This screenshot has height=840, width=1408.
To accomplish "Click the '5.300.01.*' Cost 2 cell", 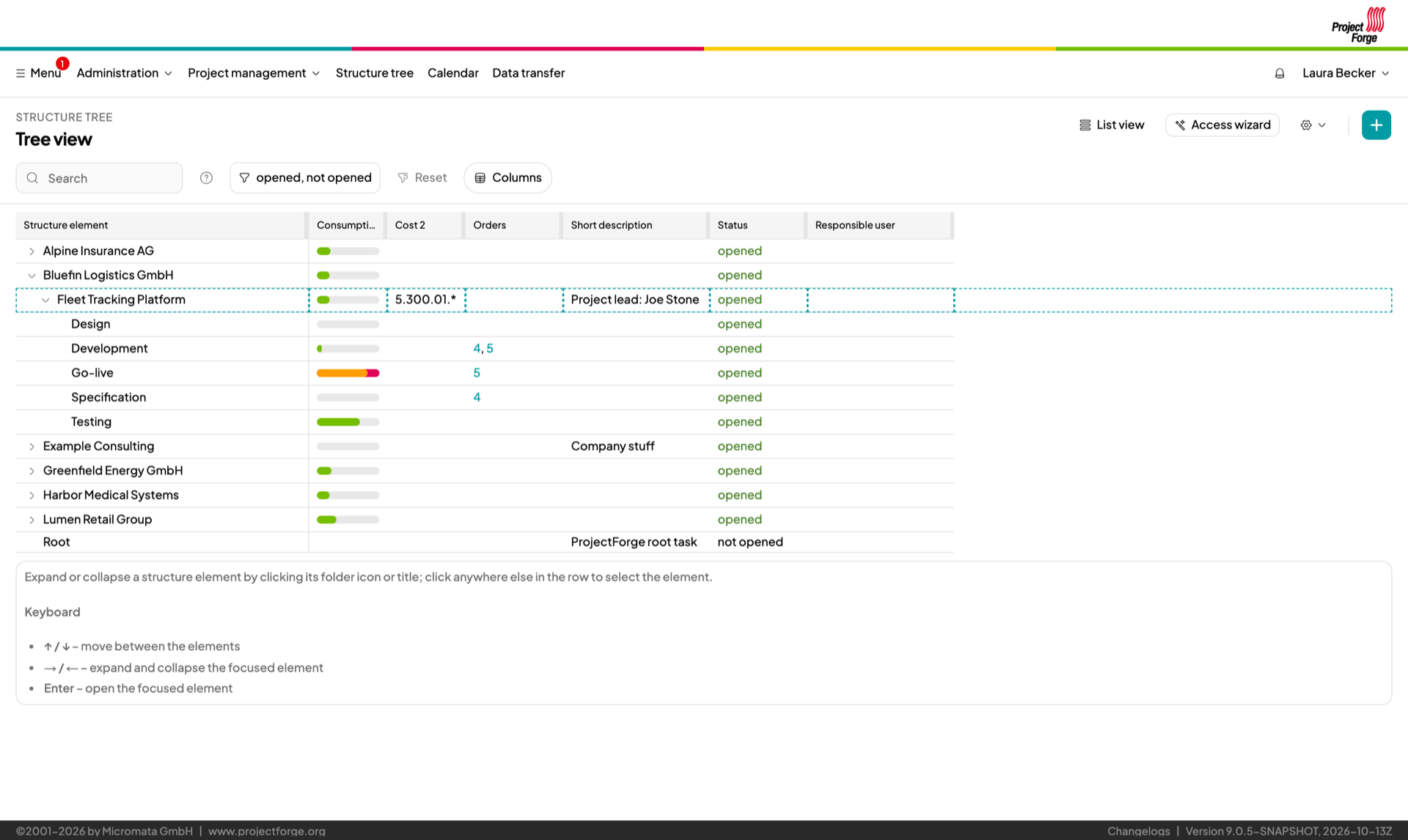I will tap(425, 300).
